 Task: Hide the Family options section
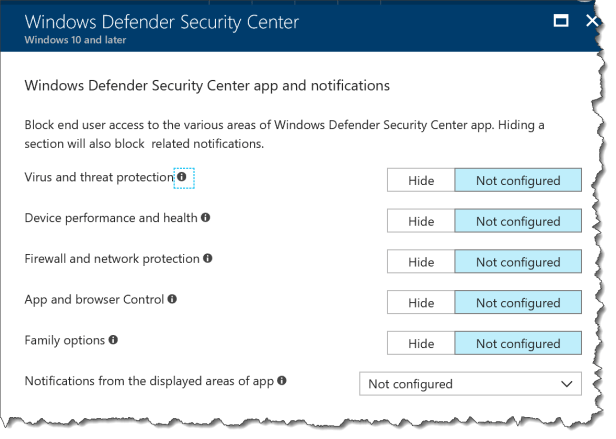coord(421,343)
